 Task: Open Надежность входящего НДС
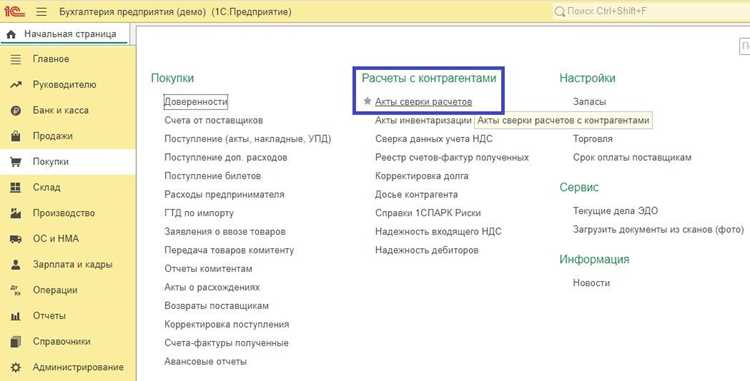(439, 232)
